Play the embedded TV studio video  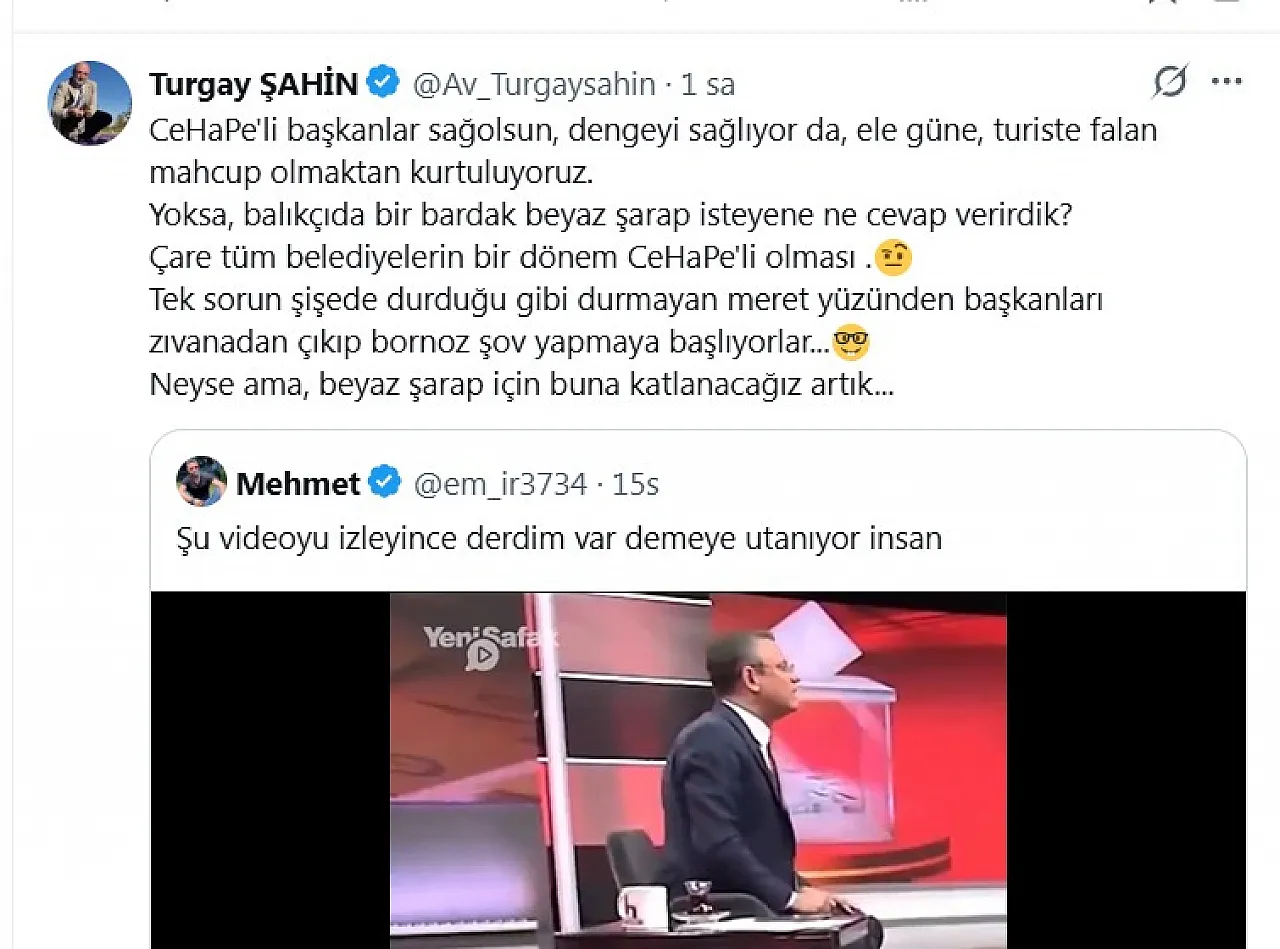[x=698, y=770]
